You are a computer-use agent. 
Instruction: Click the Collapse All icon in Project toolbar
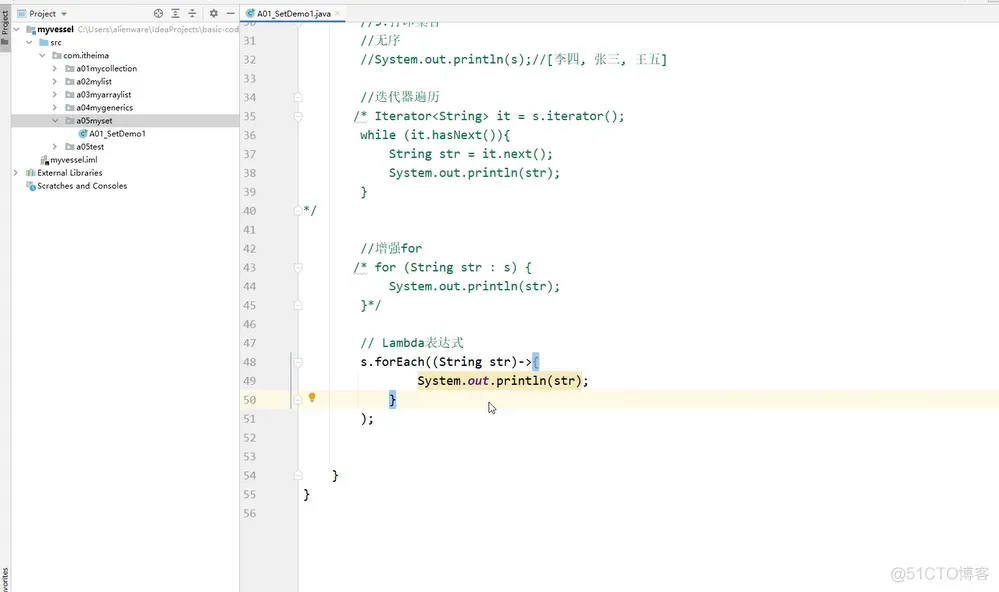192,13
